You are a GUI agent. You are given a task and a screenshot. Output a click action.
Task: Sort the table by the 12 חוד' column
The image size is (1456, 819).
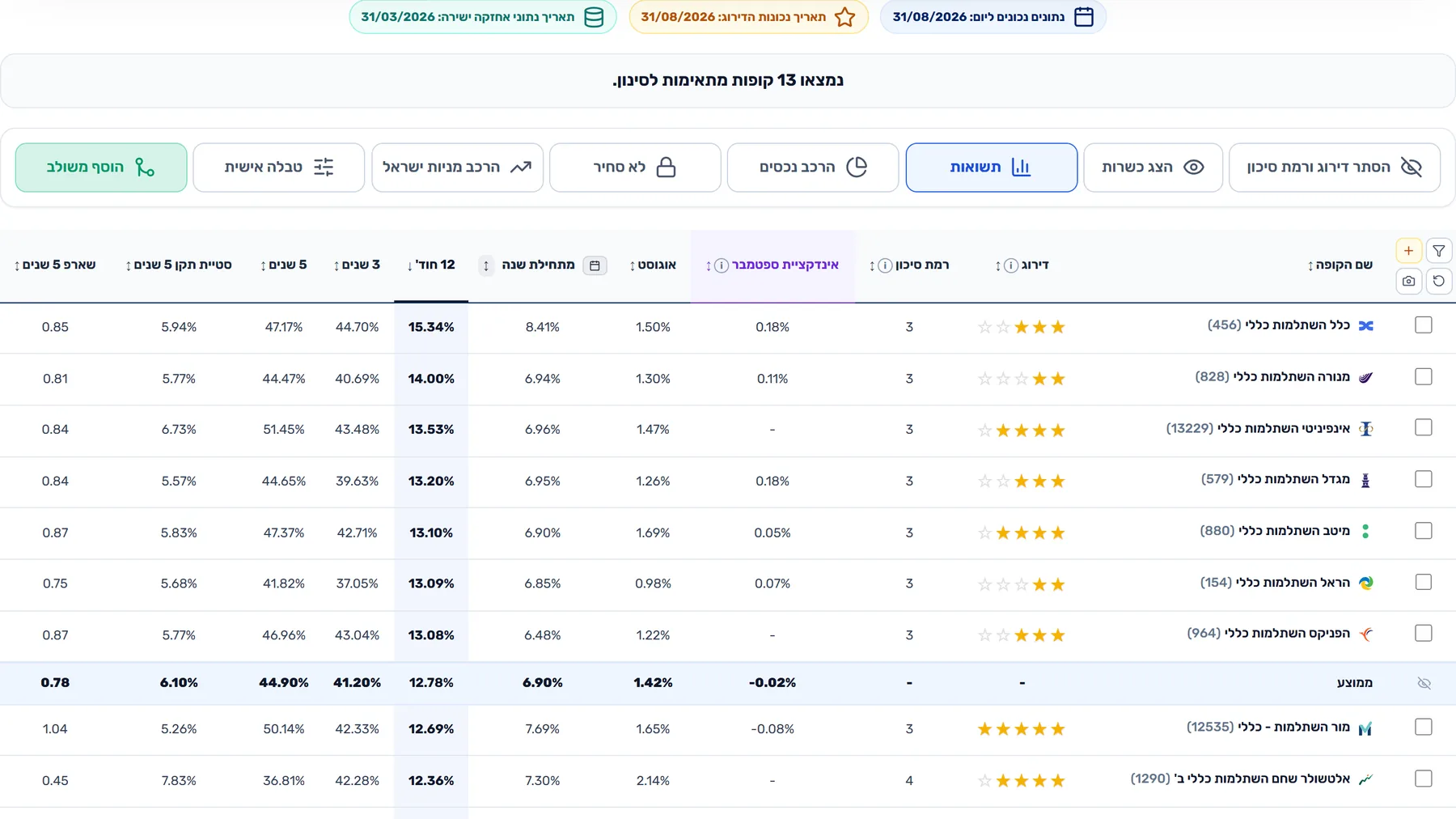tap(431, 265)
